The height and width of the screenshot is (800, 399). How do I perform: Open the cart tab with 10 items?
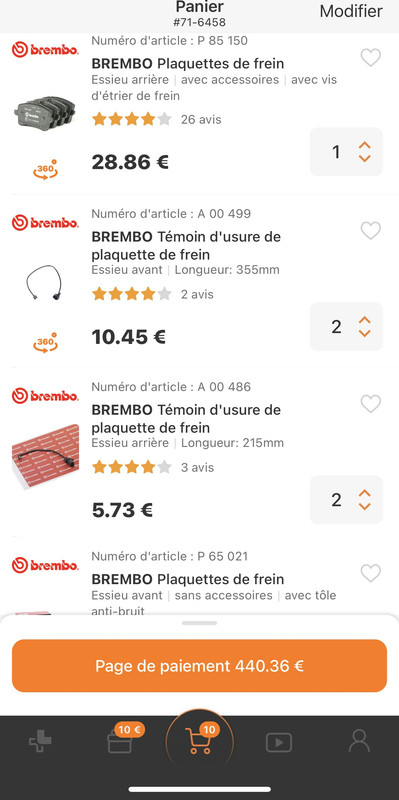pyautogui.click(x=200, y=740)
